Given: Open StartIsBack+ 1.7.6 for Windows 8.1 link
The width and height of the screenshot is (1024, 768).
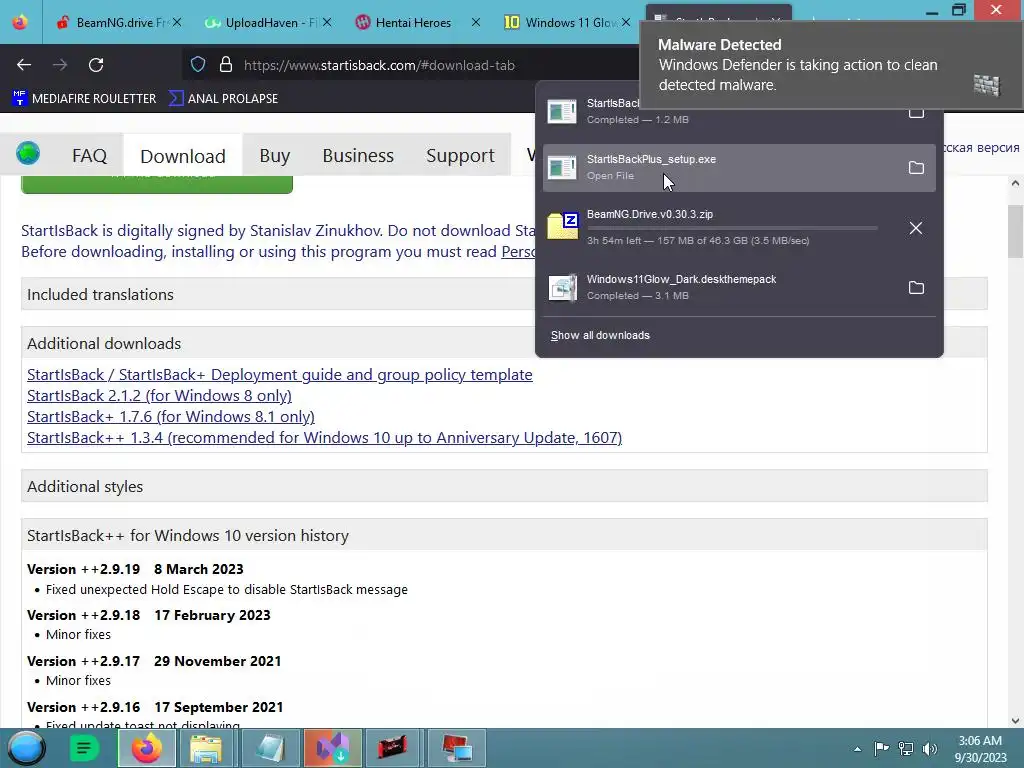Looking at the screenshot, I should click(x=170, y=417).
